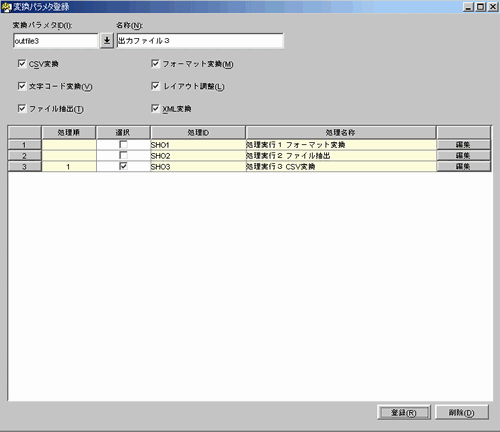Click the 削除(D) button
500x432 pixels.
(462, 413)
